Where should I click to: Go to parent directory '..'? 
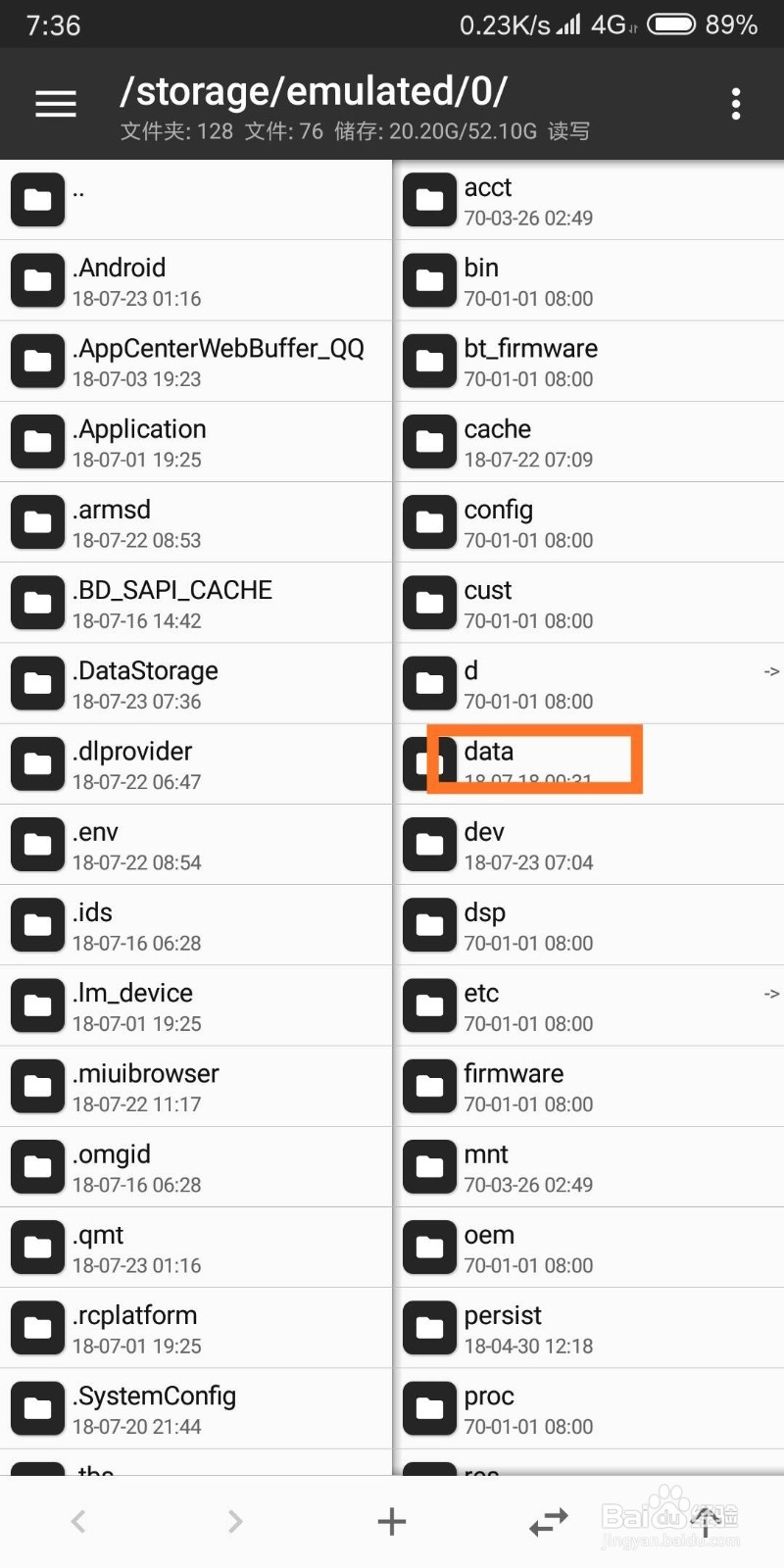tap(196, 200)
